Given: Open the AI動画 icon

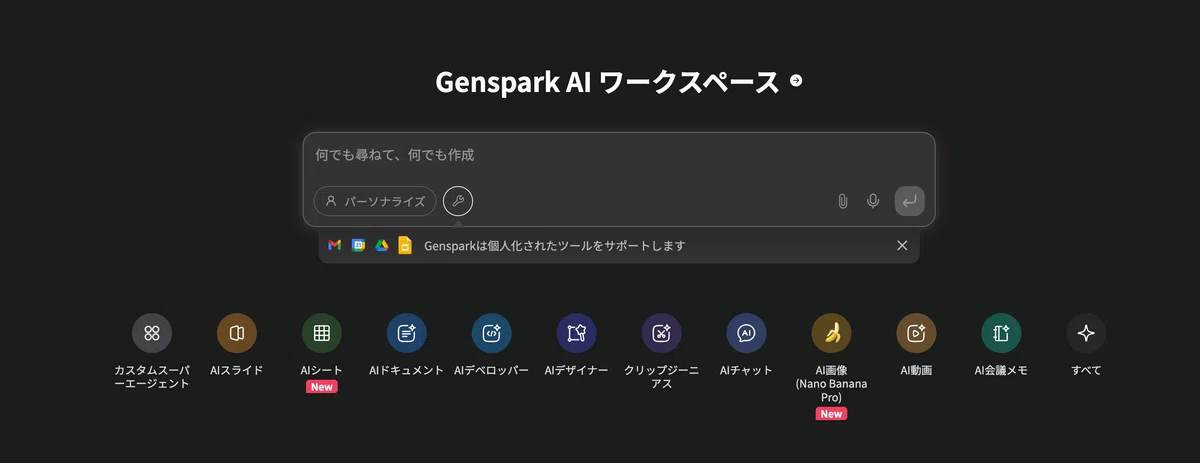Looking at the screenshot, I should click(x=916, y=333).
